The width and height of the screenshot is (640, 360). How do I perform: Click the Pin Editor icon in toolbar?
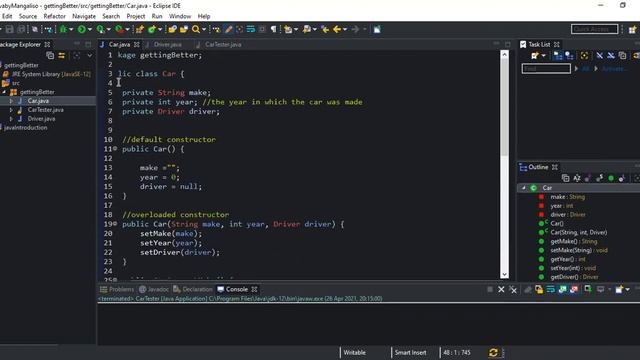click(x=377, y=29)
